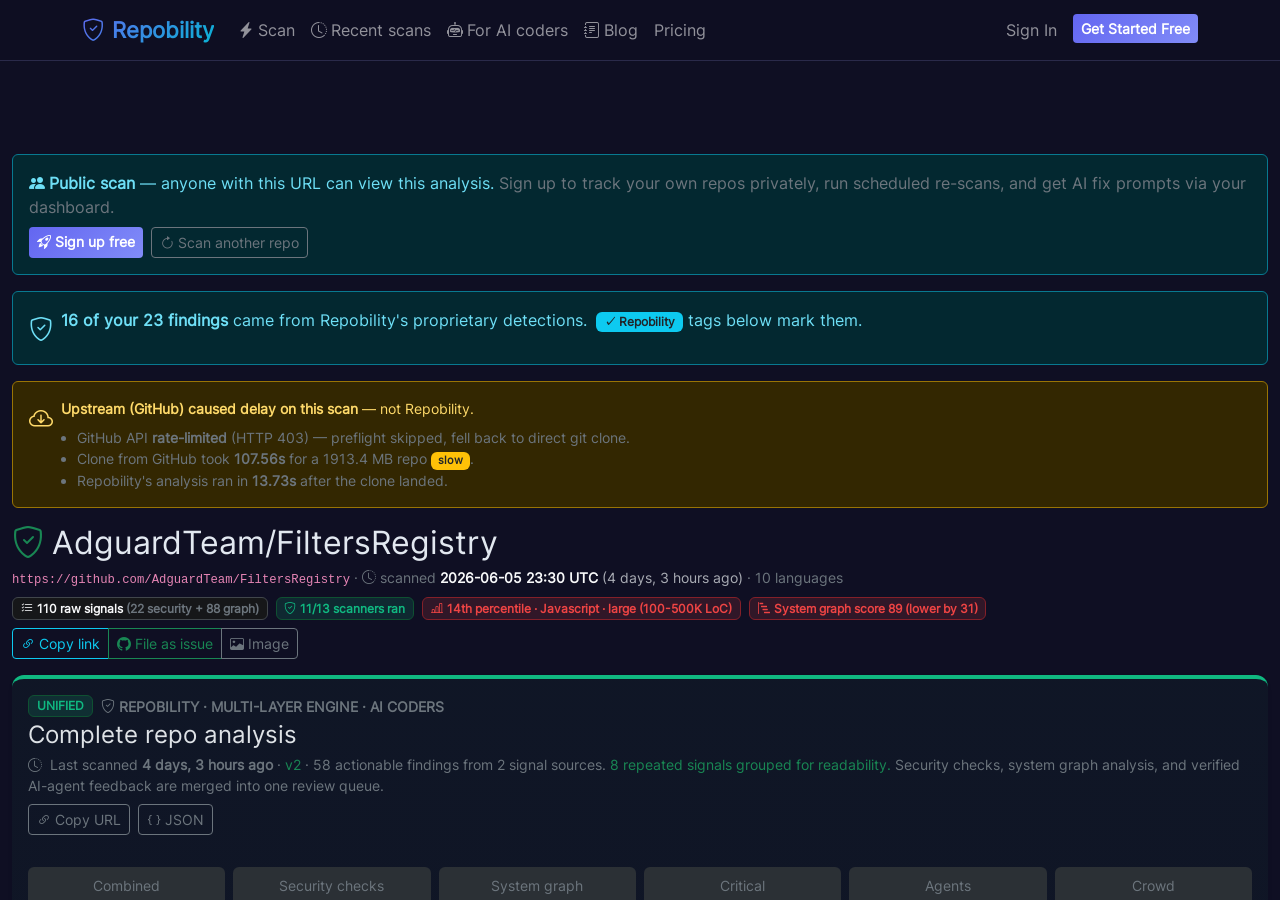Click the Copy link button
This screenshot has width=1280, height=900.
pos(60,644)
